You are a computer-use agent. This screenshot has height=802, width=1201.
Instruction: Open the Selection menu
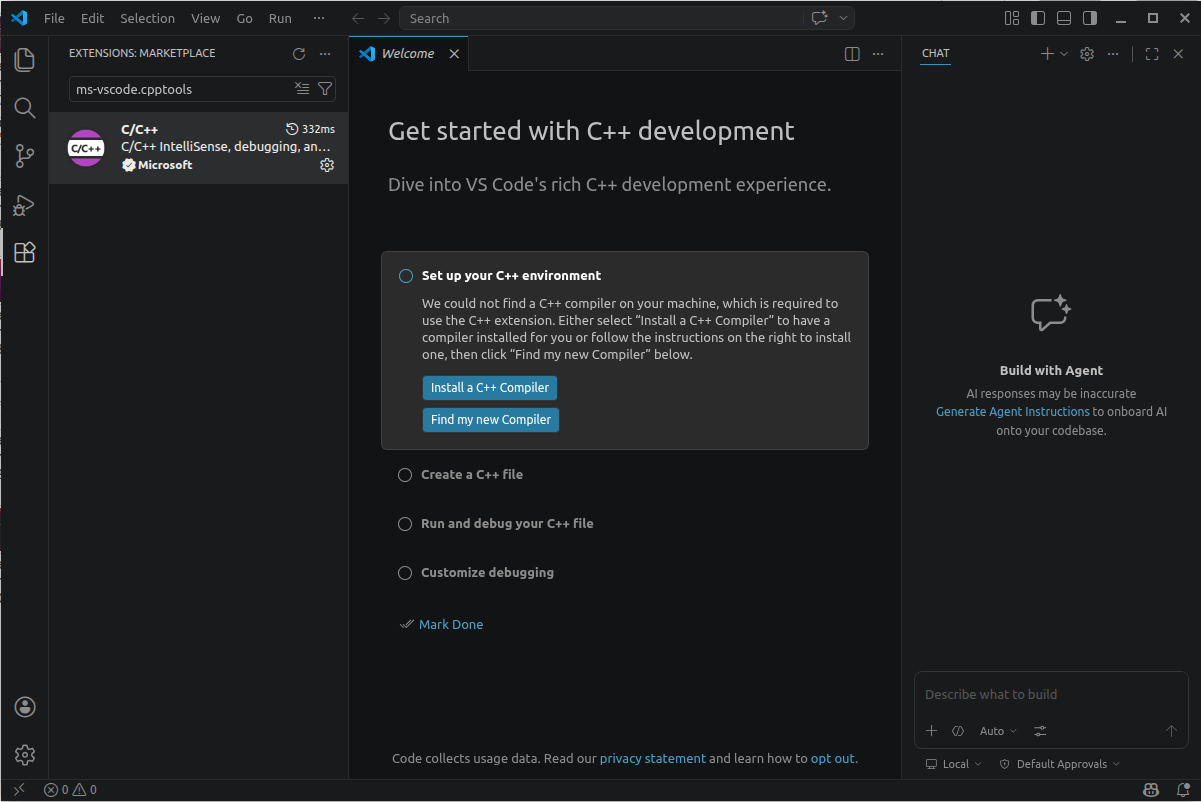(x=147, y=18)
